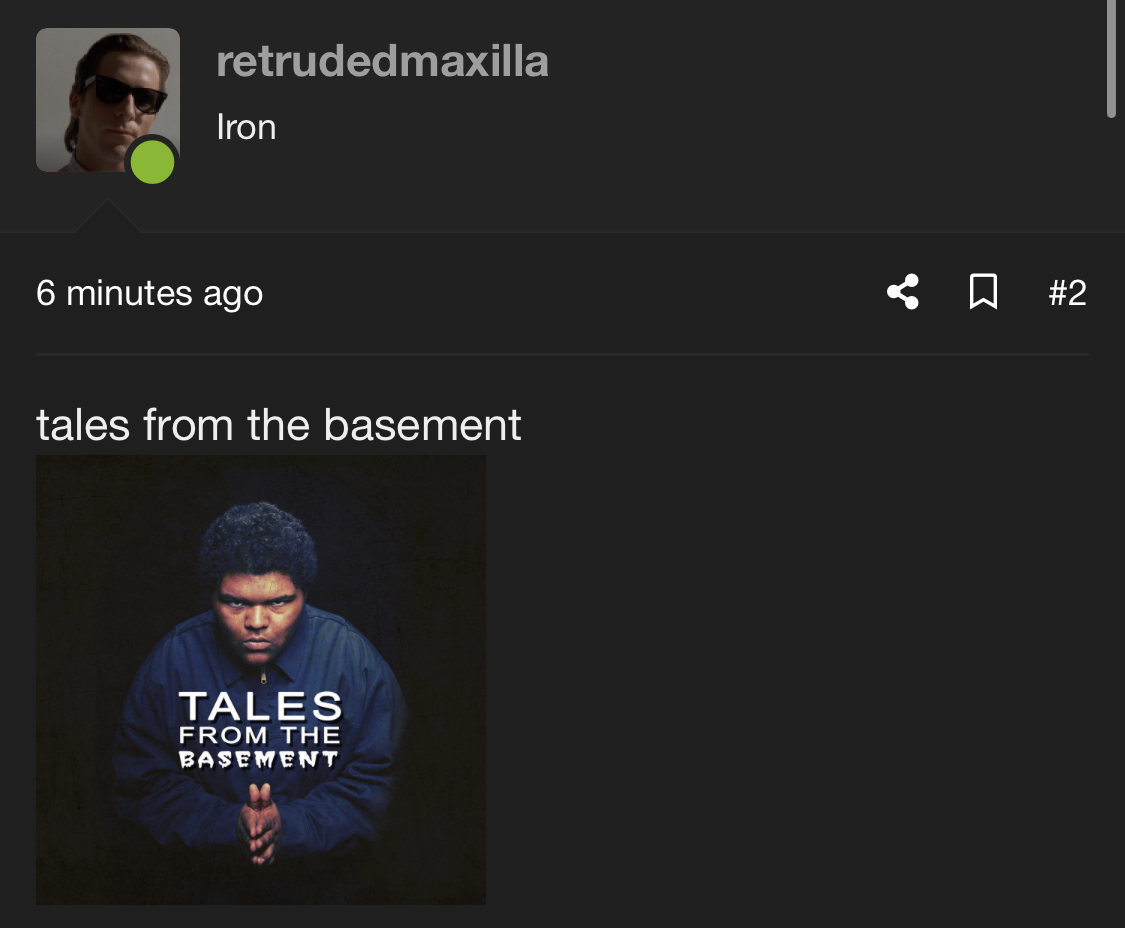Open the #2 post permalink
Viewport: 1125px width, 928px height.
[x=1067, y=292]
